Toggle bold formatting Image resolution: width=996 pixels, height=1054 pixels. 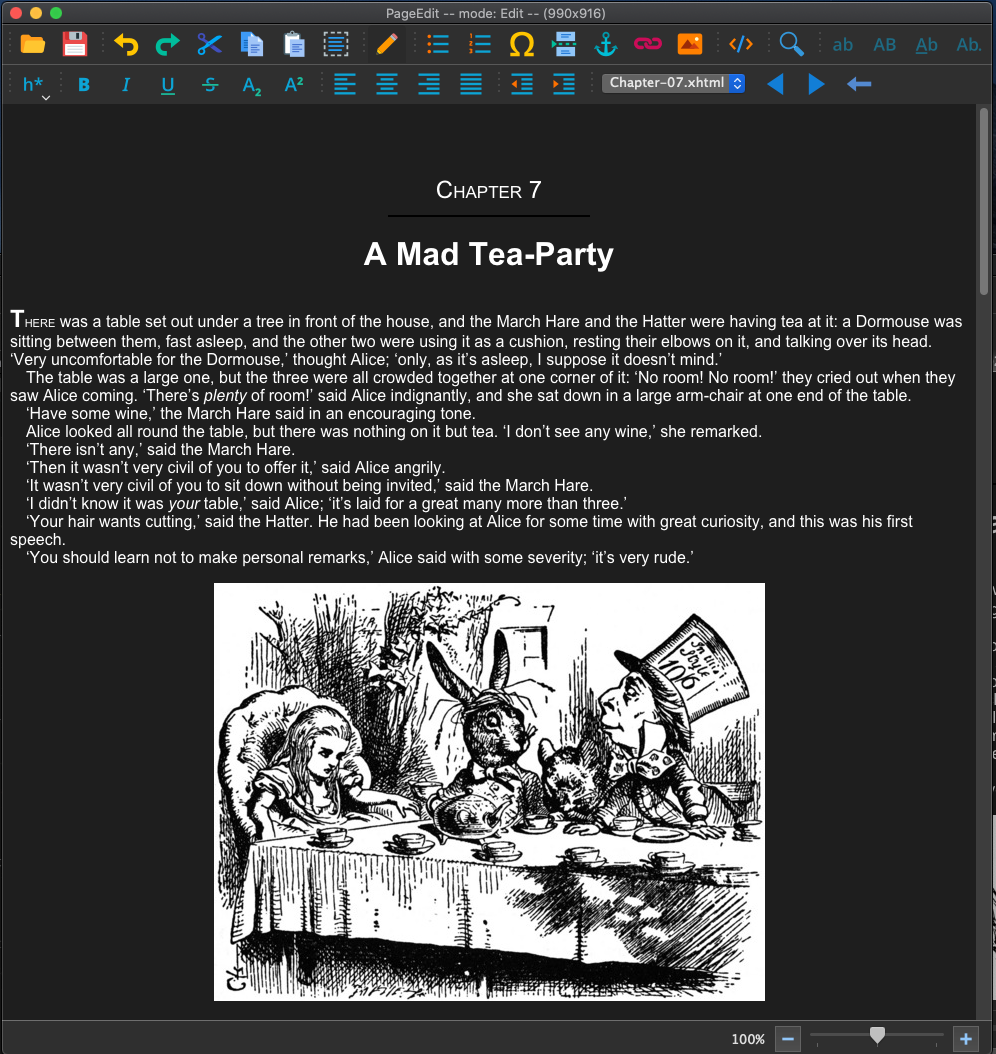[x=84, y=85]
